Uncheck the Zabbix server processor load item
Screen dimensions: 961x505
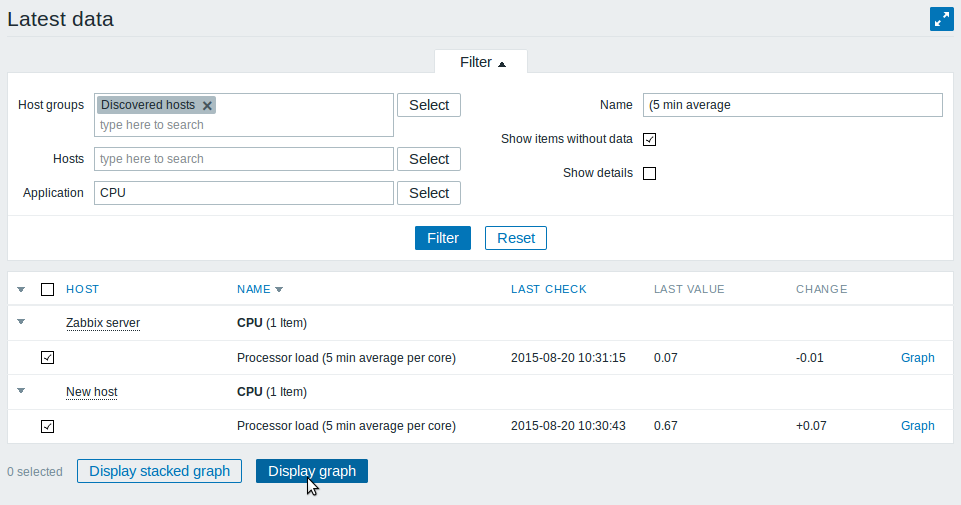[x=47, y=357]
